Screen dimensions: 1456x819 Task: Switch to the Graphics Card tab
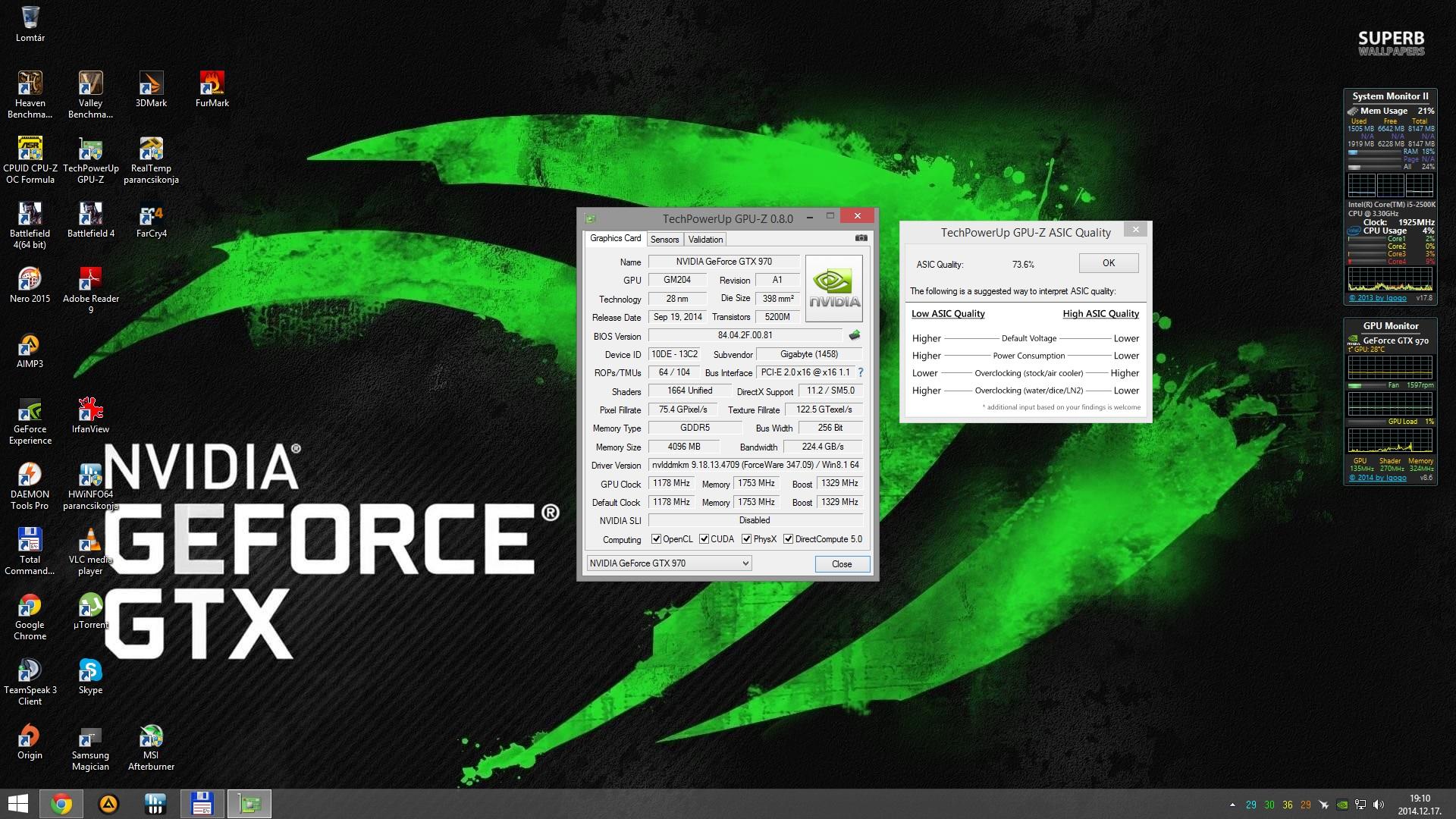coord(615,238)
